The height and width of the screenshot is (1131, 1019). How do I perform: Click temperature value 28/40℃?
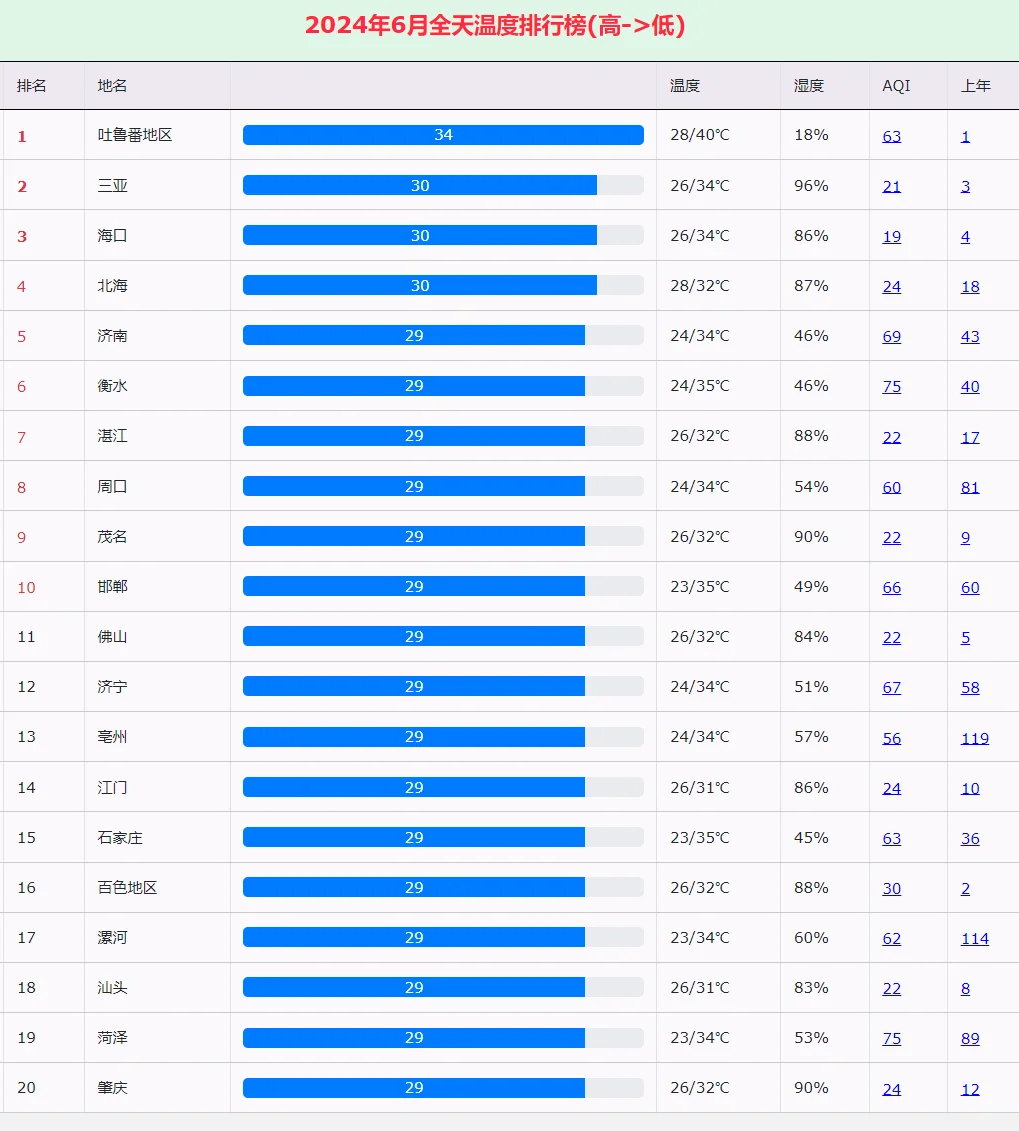700,135
